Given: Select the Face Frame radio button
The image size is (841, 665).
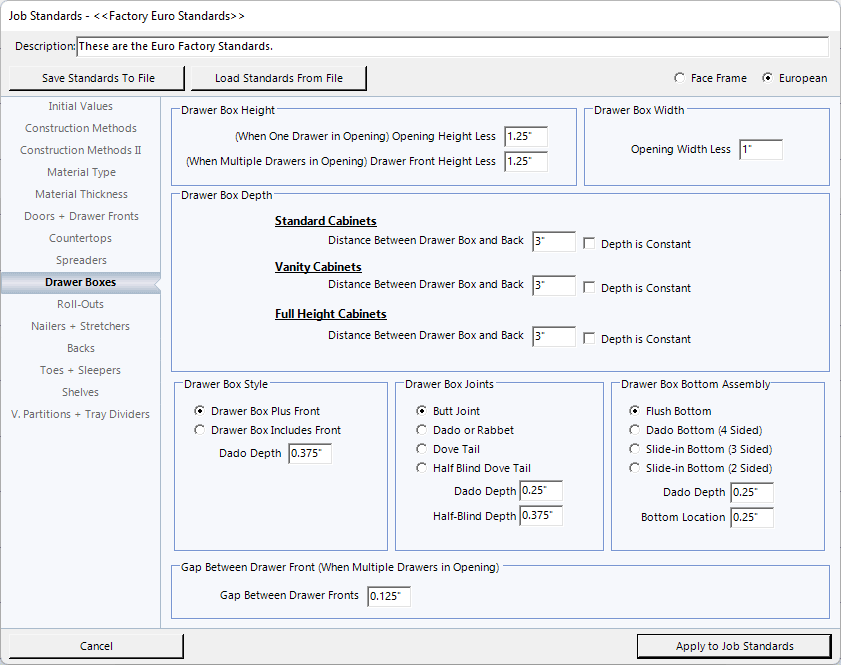Looking at the screenshot, I should (680, 78).
